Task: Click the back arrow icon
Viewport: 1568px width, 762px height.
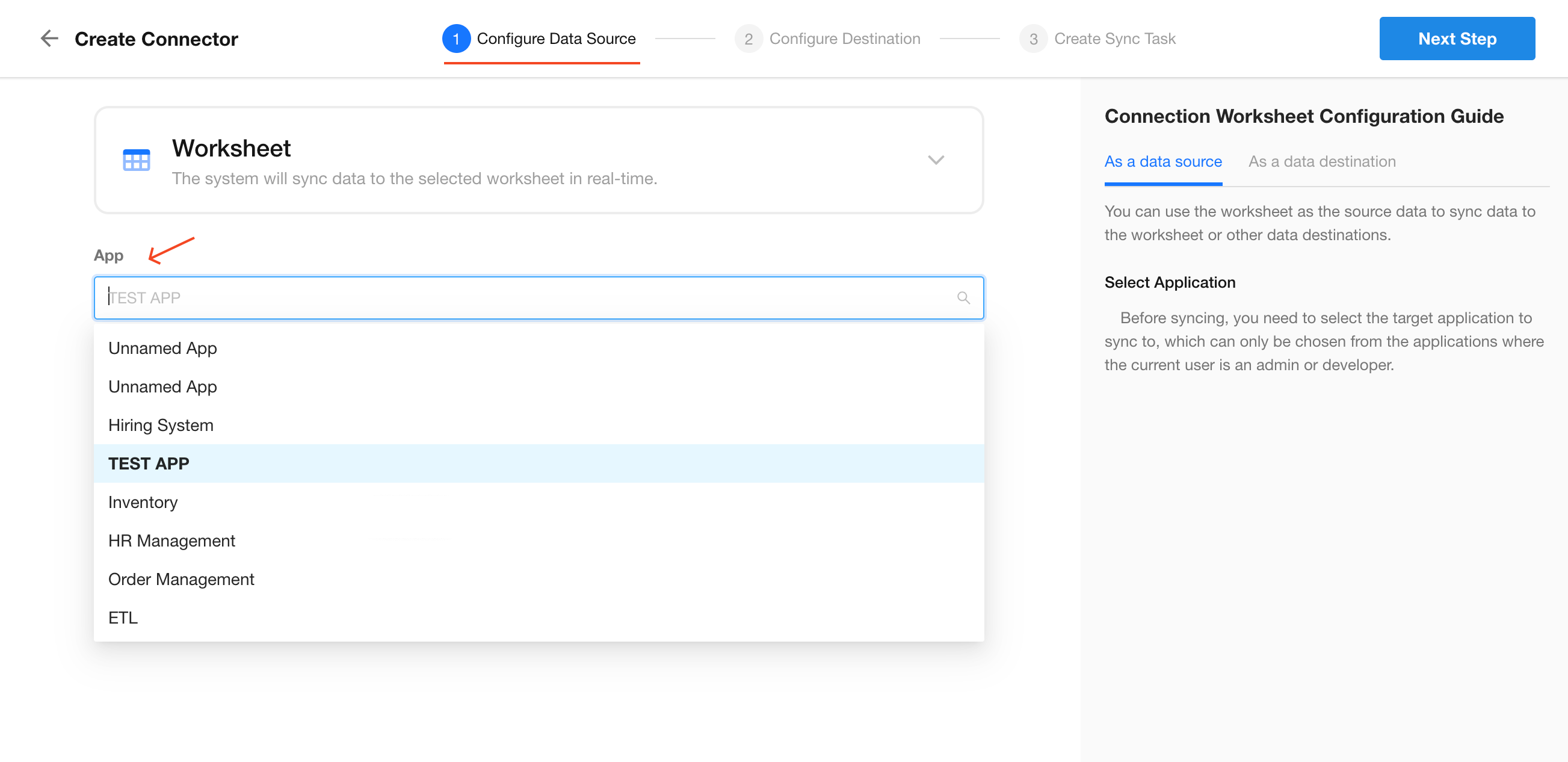Action: tap(49, 39)
